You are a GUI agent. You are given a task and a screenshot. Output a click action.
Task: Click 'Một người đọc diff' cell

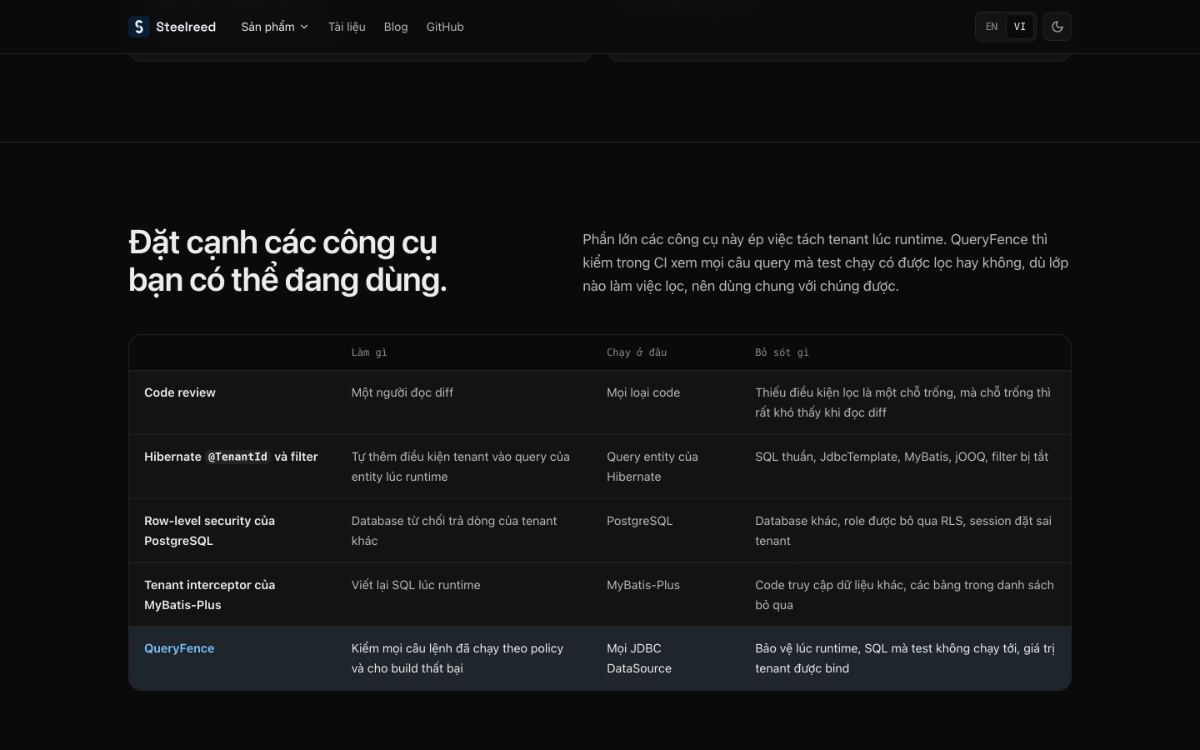pyautogui.click(x=402, y=393)
